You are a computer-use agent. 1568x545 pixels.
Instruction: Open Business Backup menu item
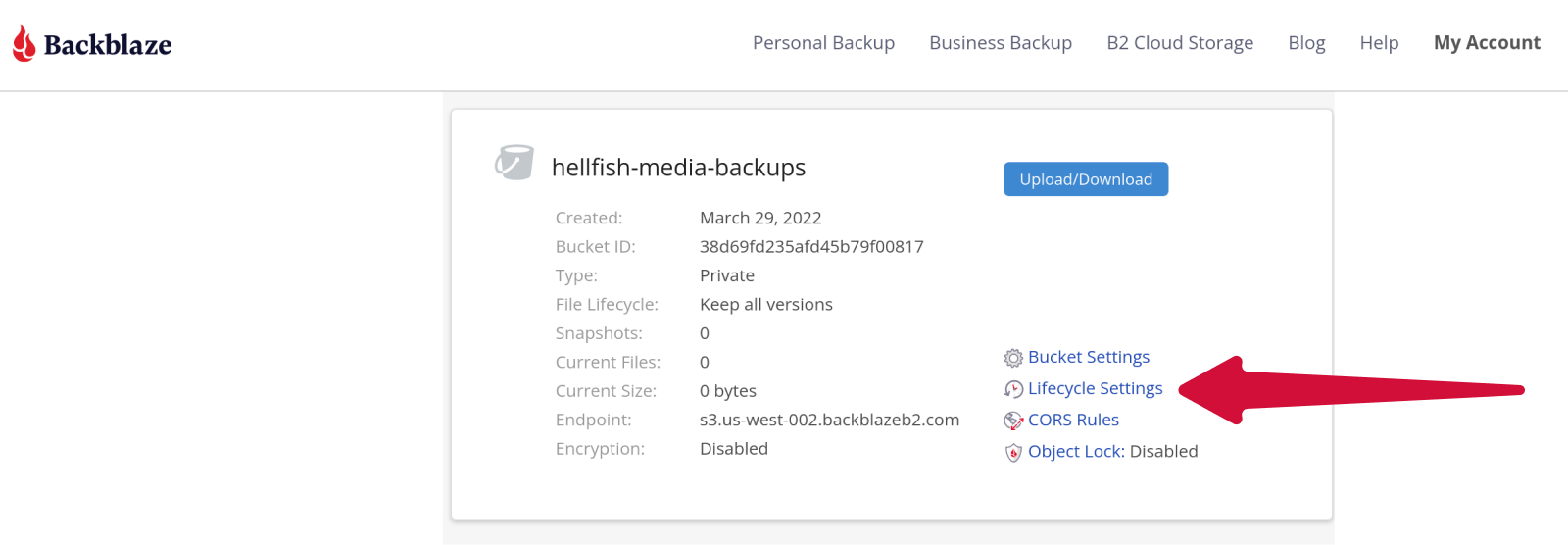tap(1001, 43)
